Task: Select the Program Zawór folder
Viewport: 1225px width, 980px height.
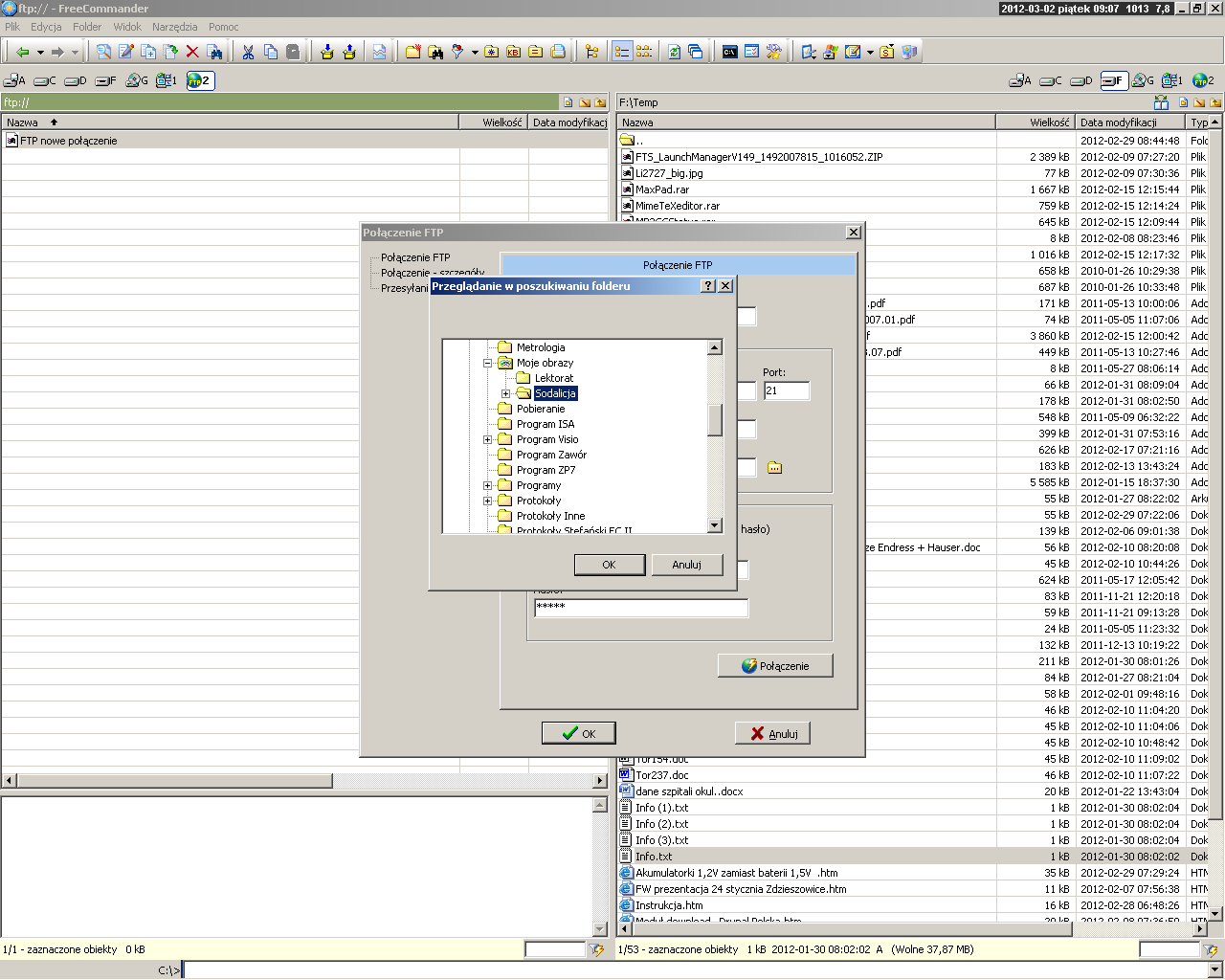Action: click(551, 455)
